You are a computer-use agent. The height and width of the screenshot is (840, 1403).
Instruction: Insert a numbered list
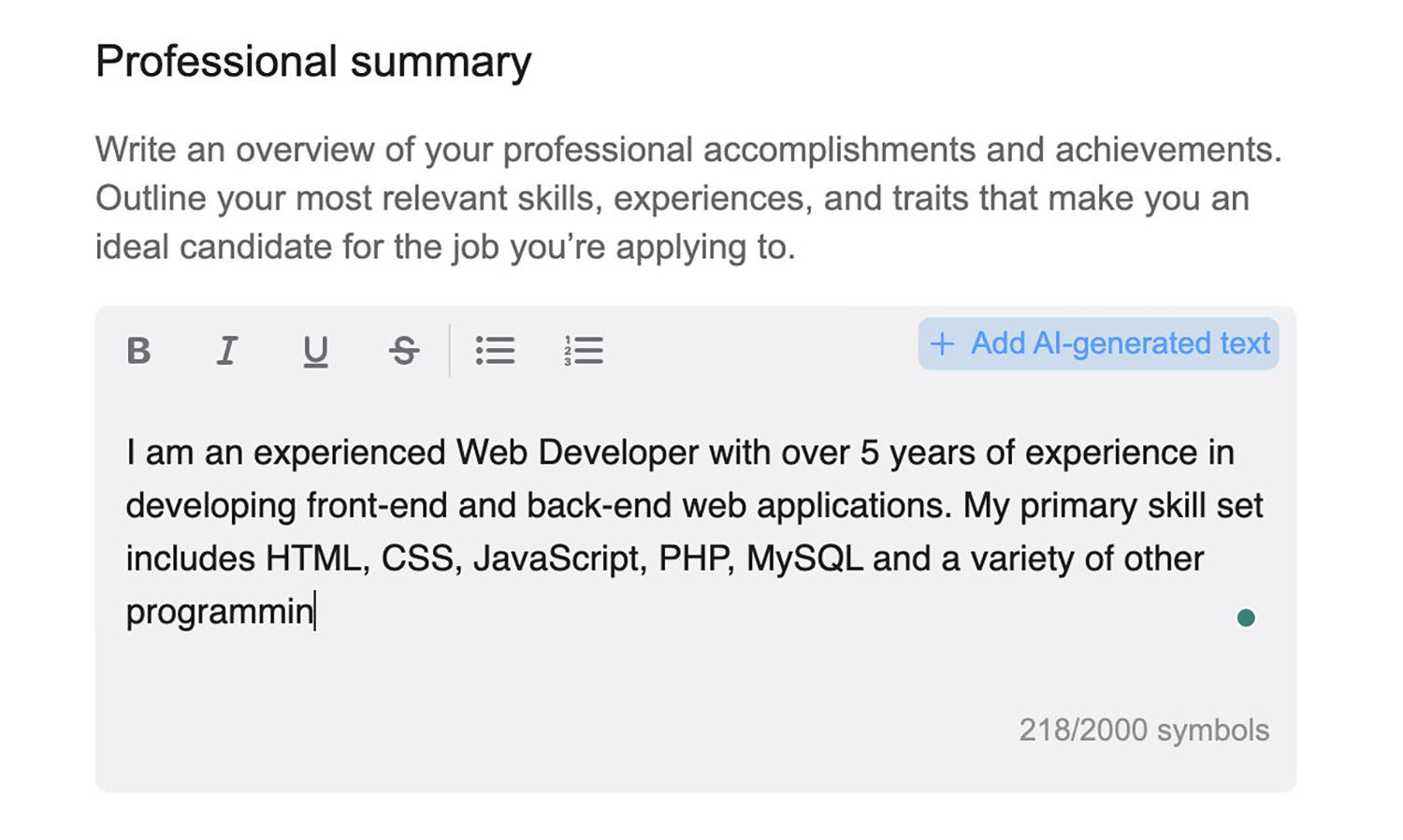click(x=584, y=351)
